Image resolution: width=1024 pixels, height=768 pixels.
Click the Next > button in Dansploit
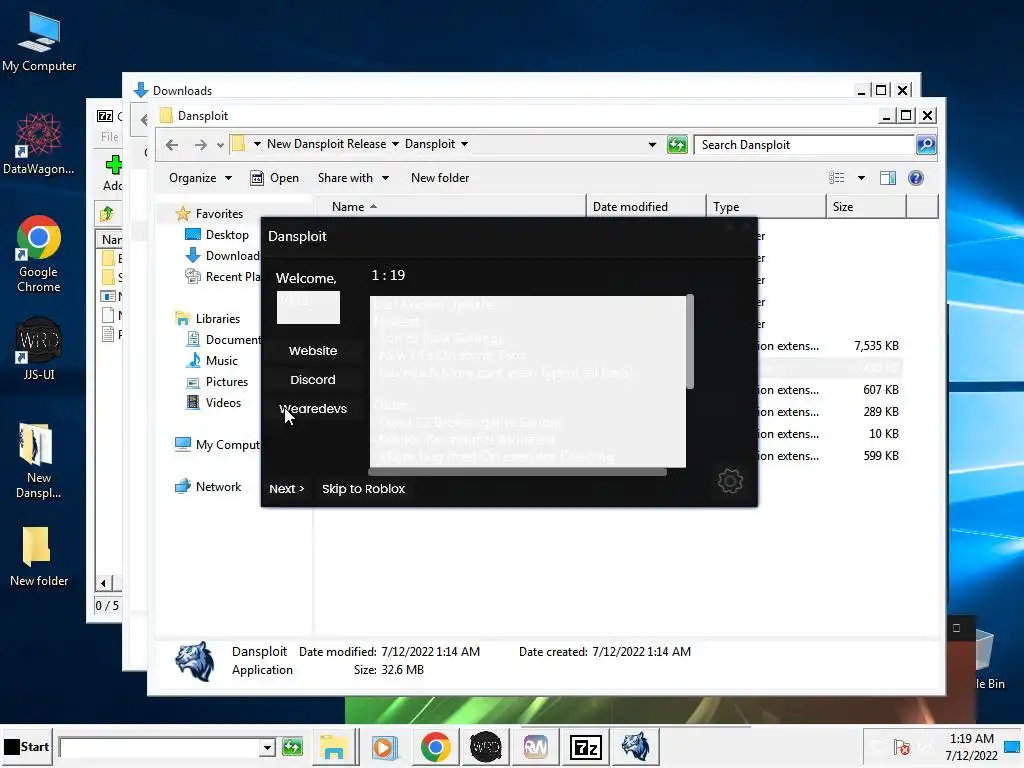click(287, 488)
